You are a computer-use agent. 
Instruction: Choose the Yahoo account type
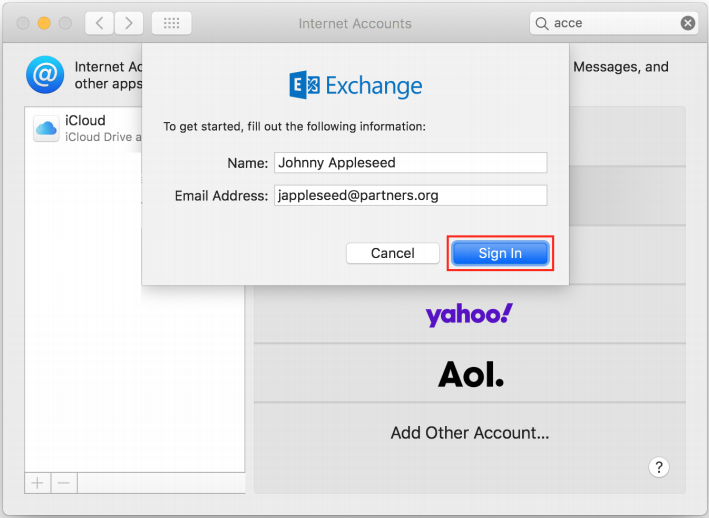[470, 314]
